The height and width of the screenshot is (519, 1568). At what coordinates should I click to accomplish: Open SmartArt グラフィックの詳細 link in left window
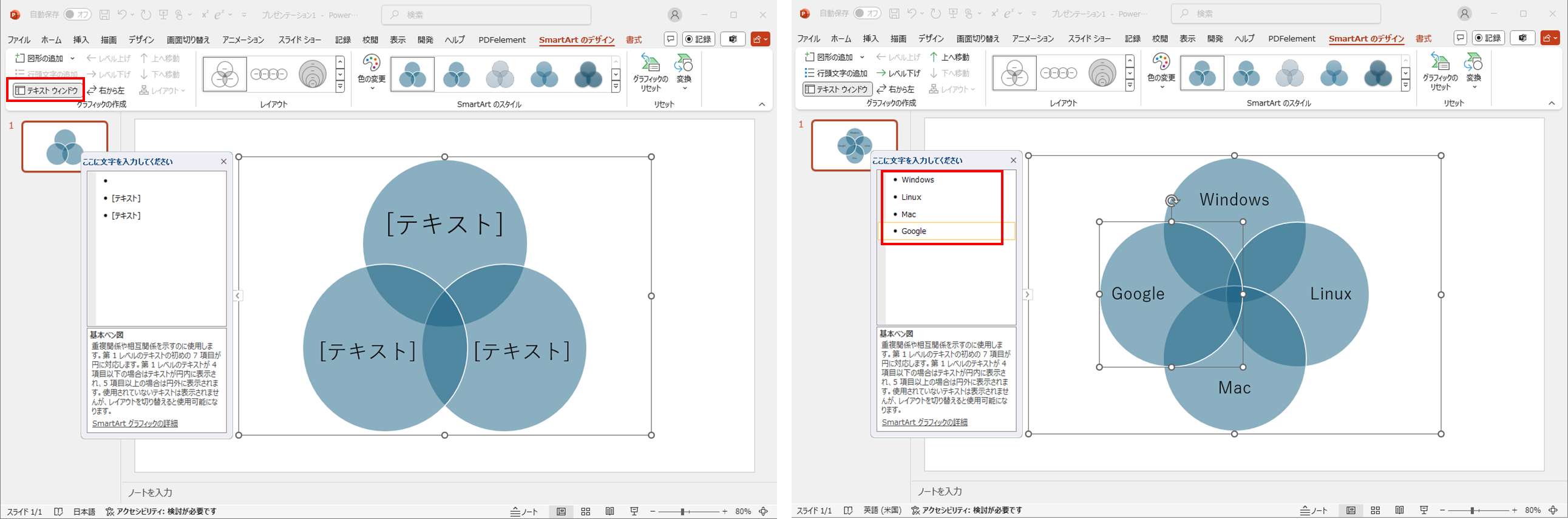coord(135,424)
